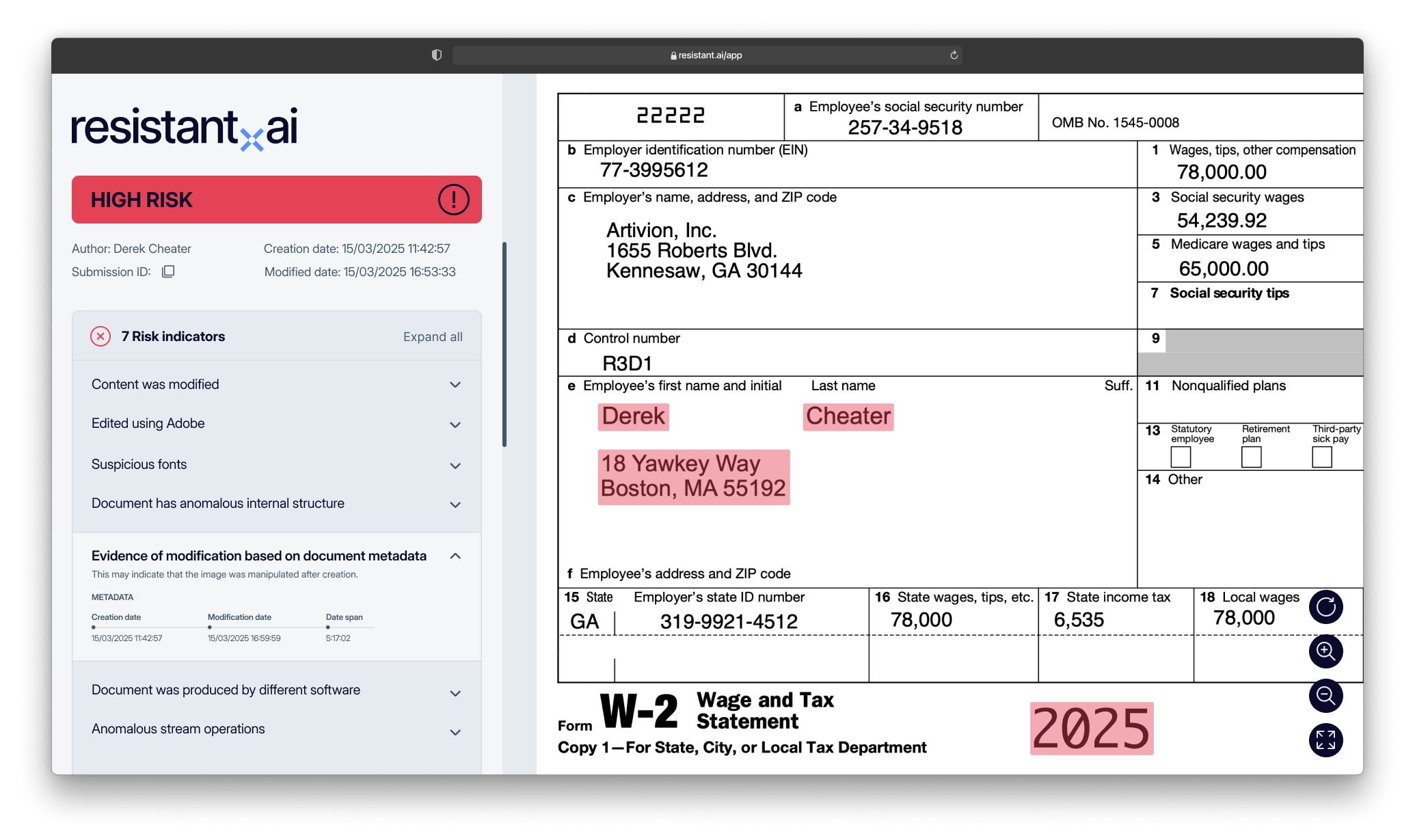The image size is (1415, 840).
Task: Click the left panel vertical scrollbar
Action: [504, 344]
